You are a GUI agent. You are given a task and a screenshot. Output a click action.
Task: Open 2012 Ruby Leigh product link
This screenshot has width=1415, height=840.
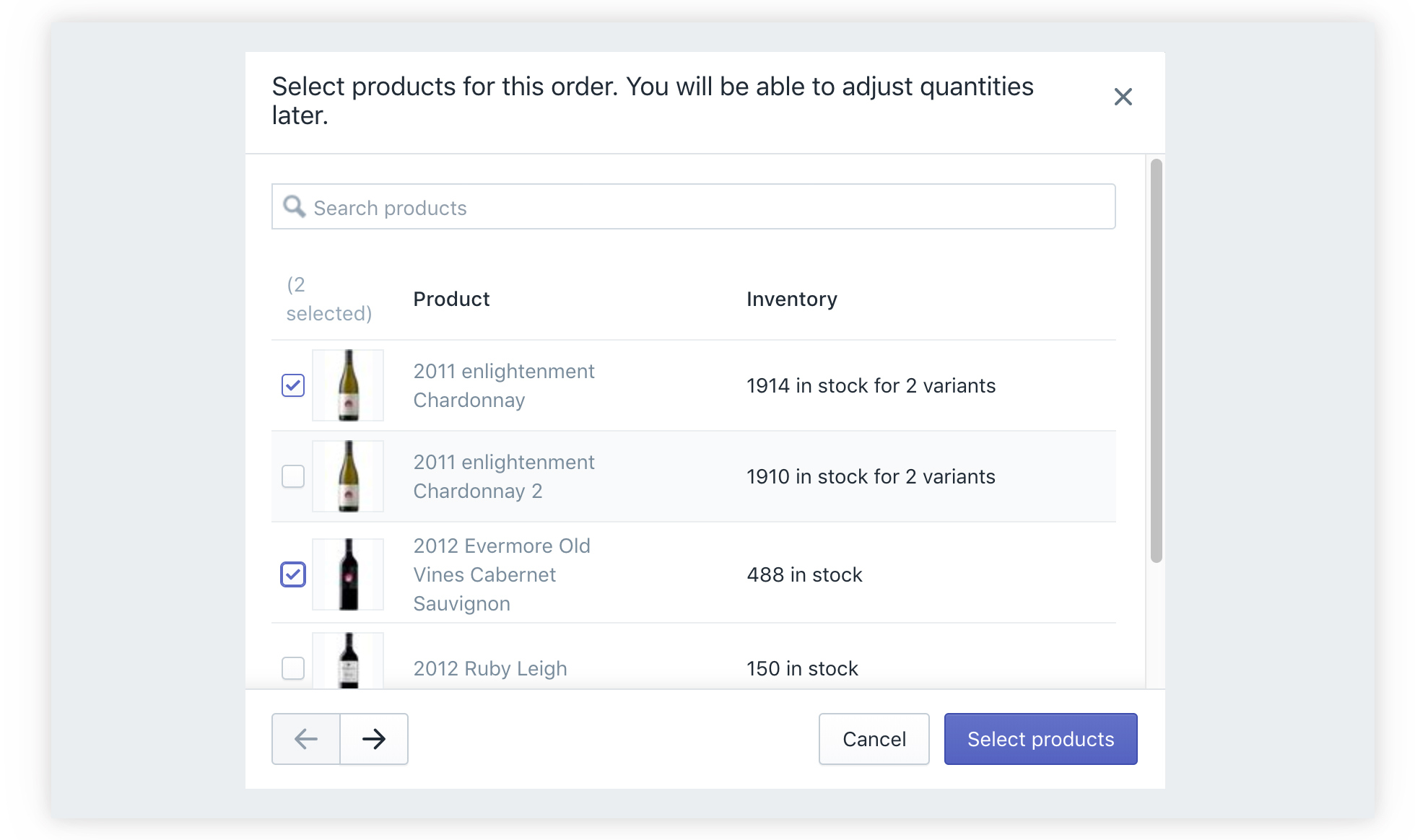pos(490,668)
